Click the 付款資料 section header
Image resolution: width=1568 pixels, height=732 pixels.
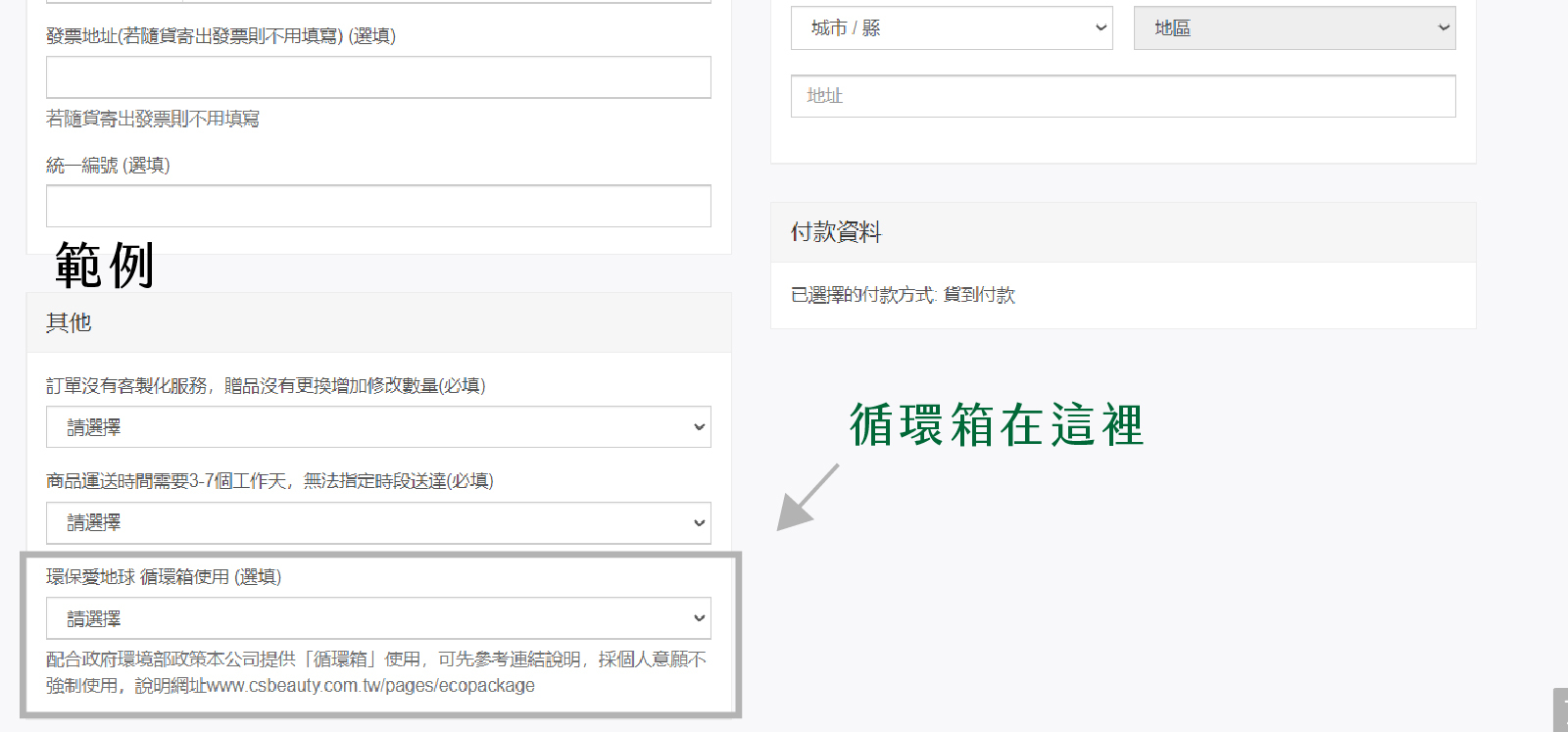[x=836, y=232]
